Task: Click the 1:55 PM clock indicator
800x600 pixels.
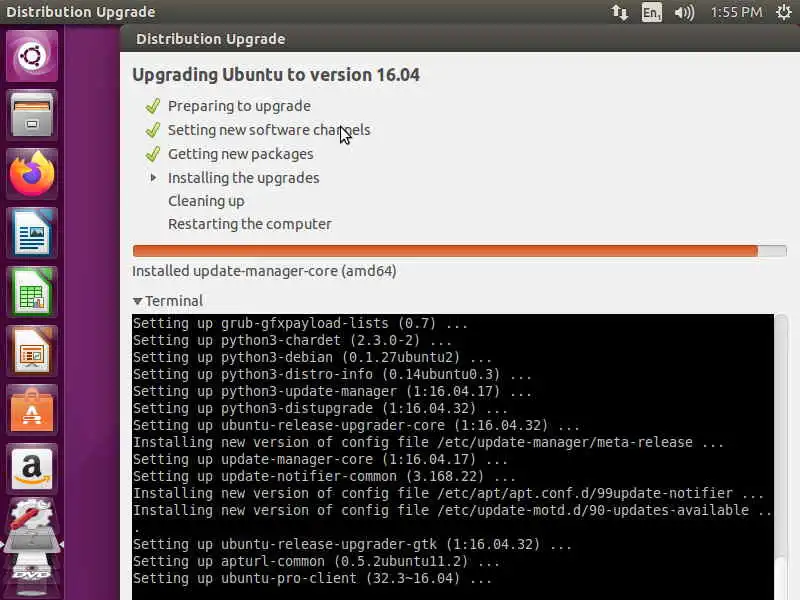Action: [x=736, y=12]
